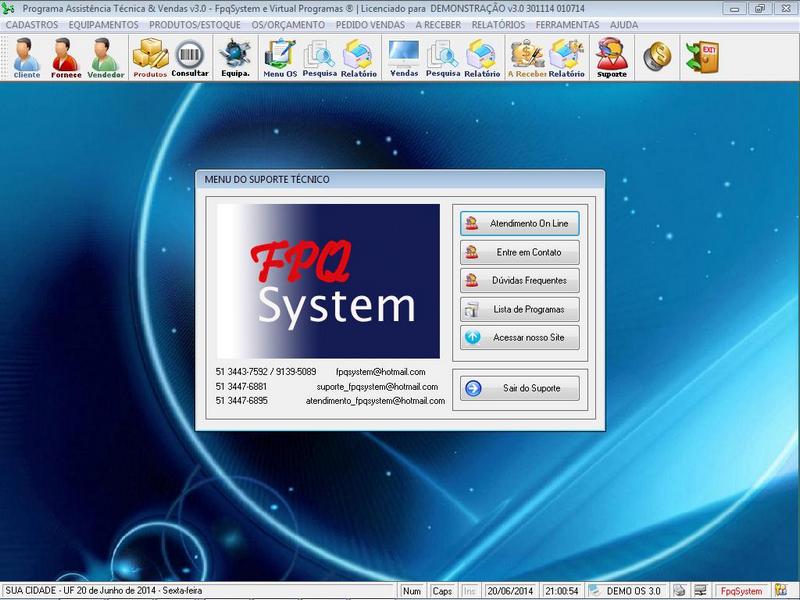Expand the RELATÓRIOS menu
Screen dimensions: 800x600
(499, 25)
